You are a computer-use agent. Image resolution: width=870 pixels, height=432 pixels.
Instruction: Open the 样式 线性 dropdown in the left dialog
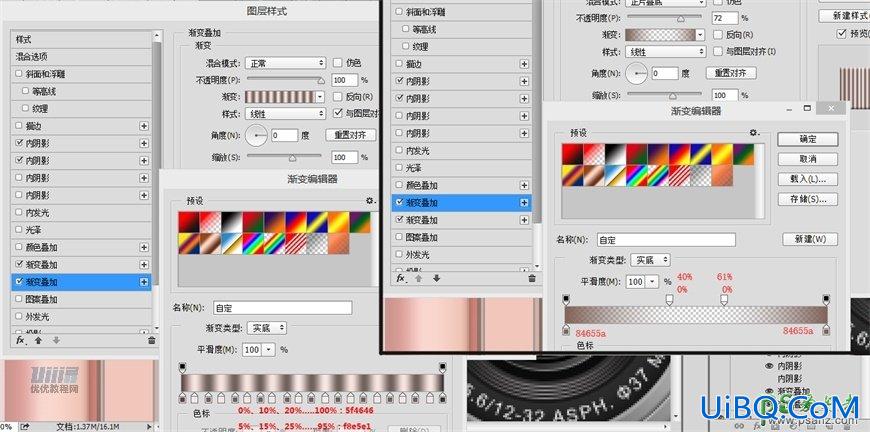(x=285, y=114)
